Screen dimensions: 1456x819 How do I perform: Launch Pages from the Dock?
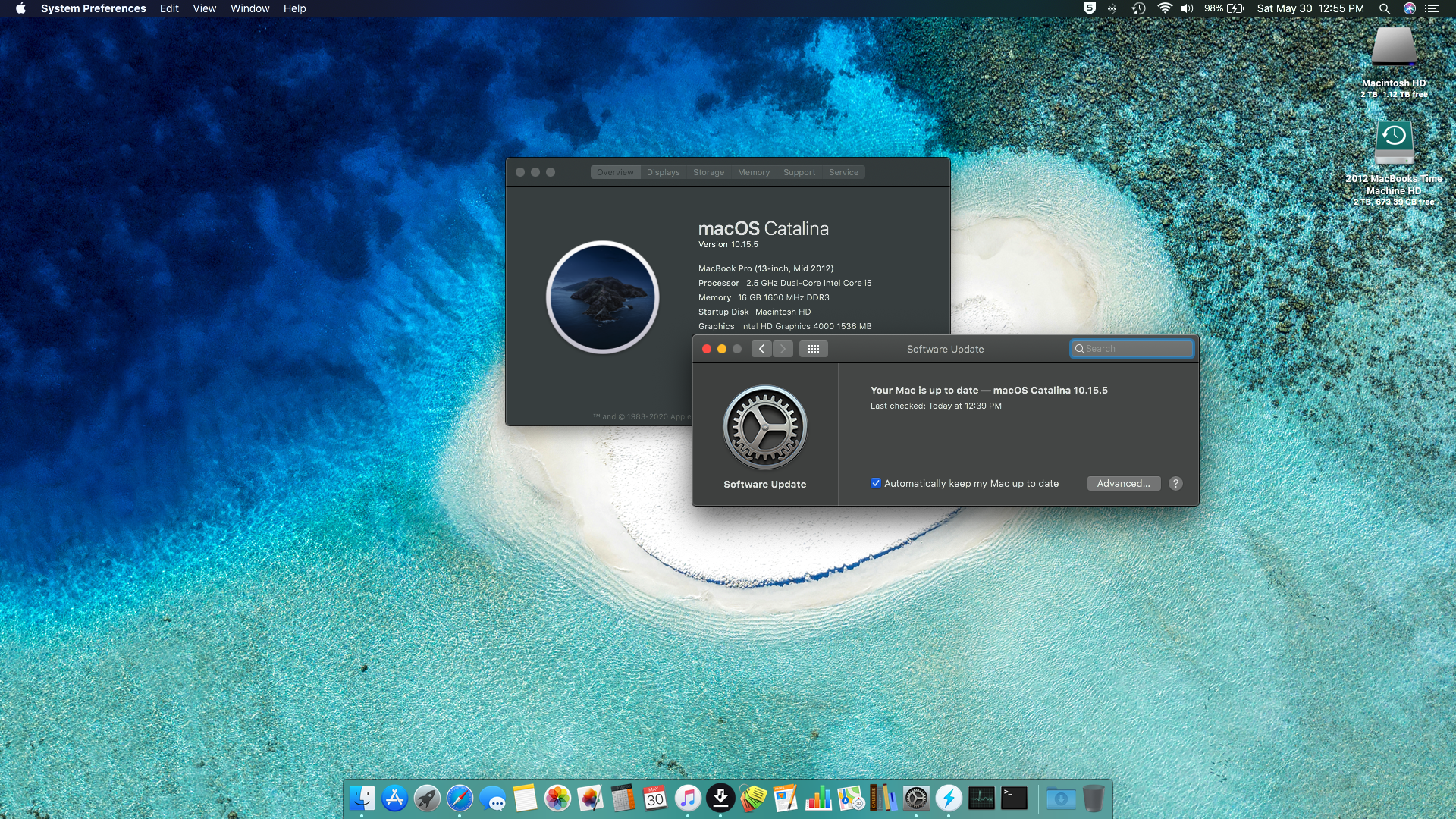(786, 798)
